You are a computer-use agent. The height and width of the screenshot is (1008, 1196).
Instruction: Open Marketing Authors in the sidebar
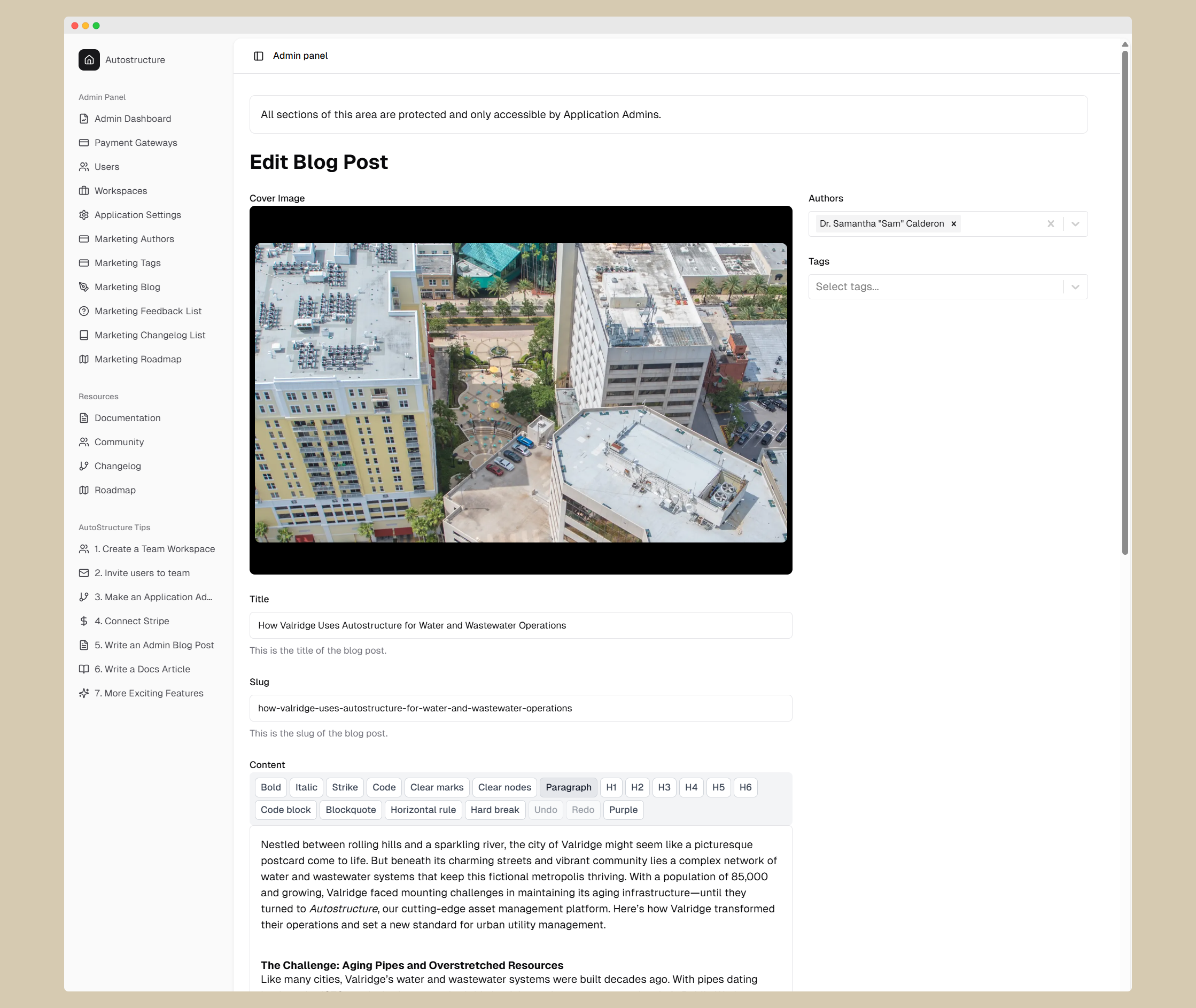coord(134,239)
